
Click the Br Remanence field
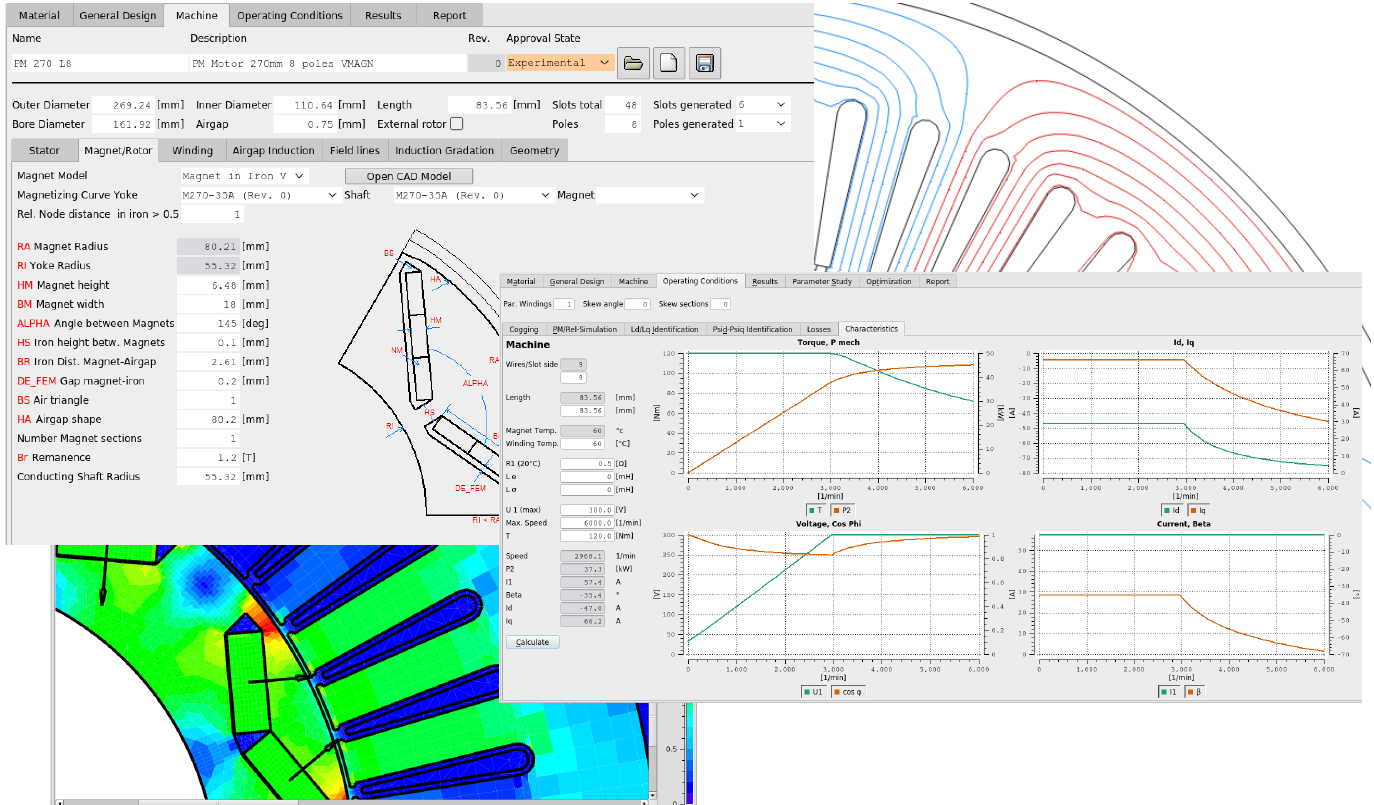point(209,457)
